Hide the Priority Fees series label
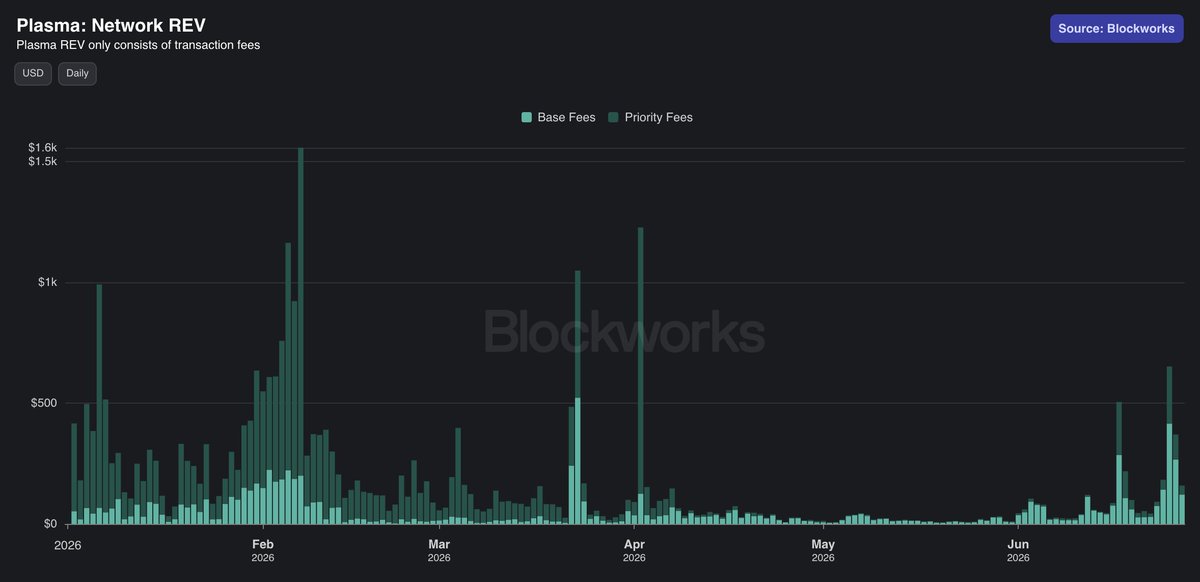Viewport: 1200px width, 582px height. coord(658,118)
